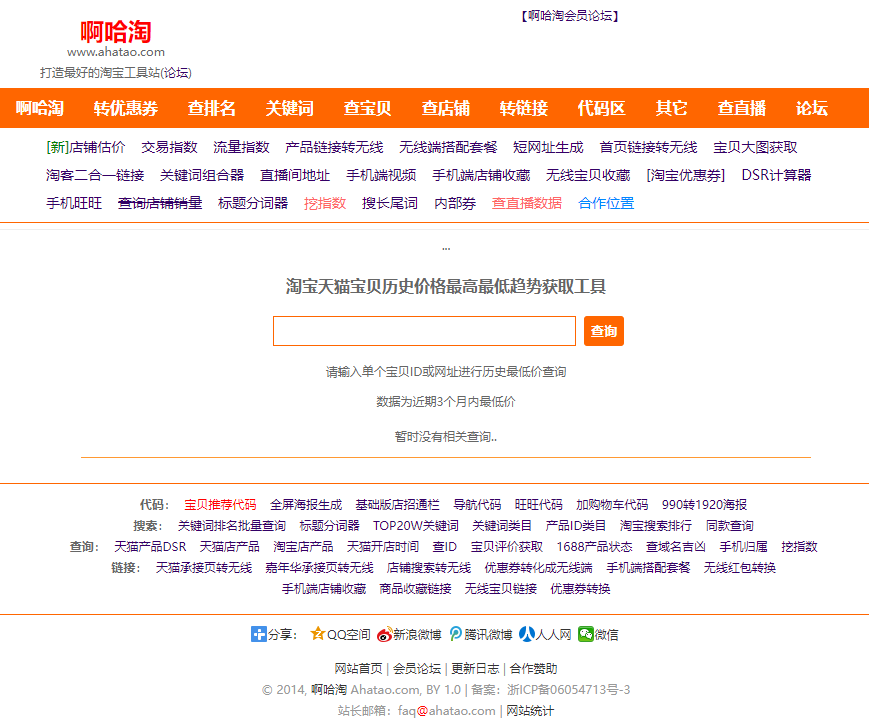Open the [新]店铺估价 tool link

click(86, 147)
